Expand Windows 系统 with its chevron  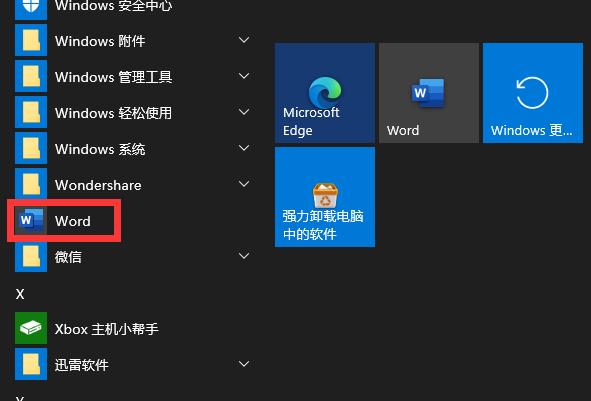(x=244, y=148)
